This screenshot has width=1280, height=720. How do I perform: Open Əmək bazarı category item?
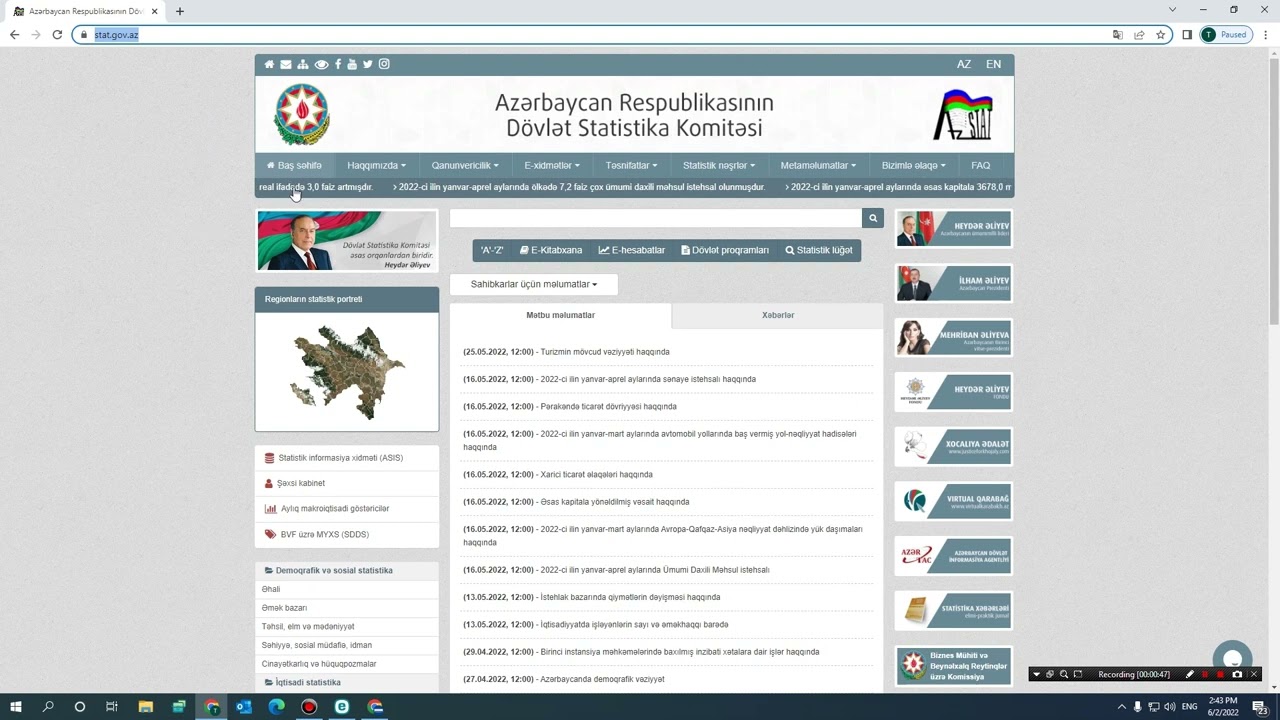pos(284,608)
